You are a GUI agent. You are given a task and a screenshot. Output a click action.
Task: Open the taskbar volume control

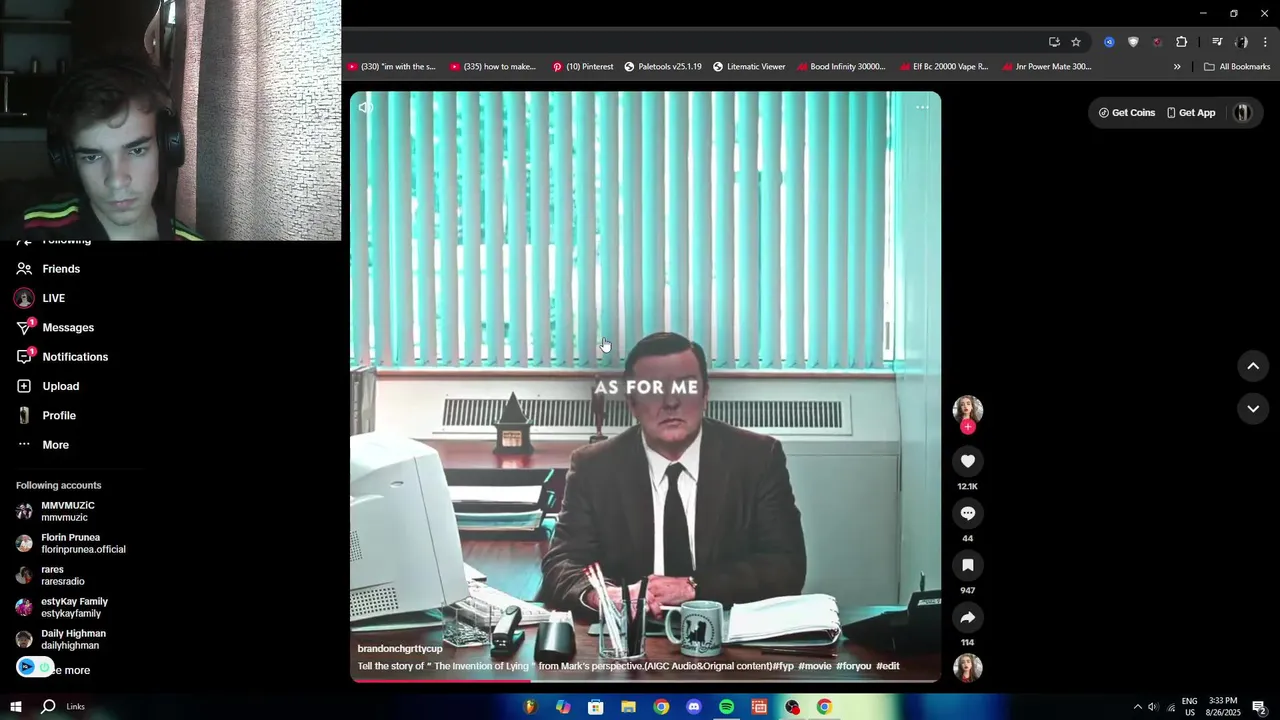coord(1152,707)
